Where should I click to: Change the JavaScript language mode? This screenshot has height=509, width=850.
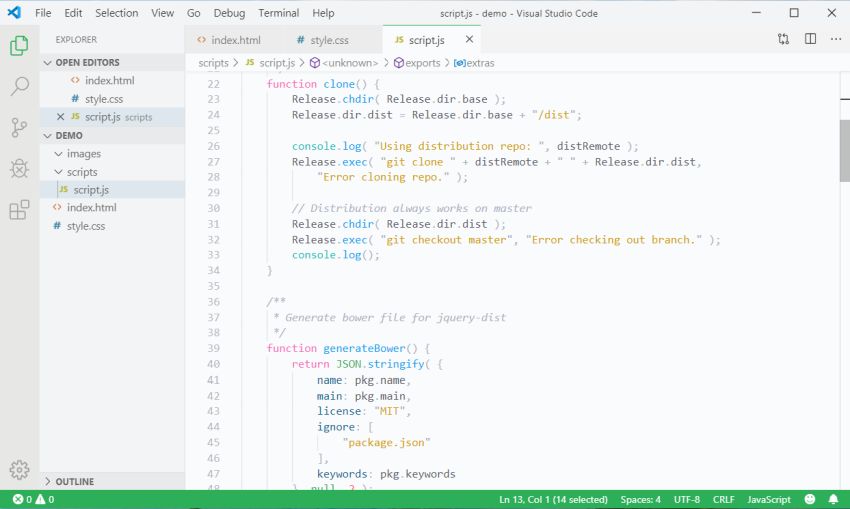coord(769,499)
